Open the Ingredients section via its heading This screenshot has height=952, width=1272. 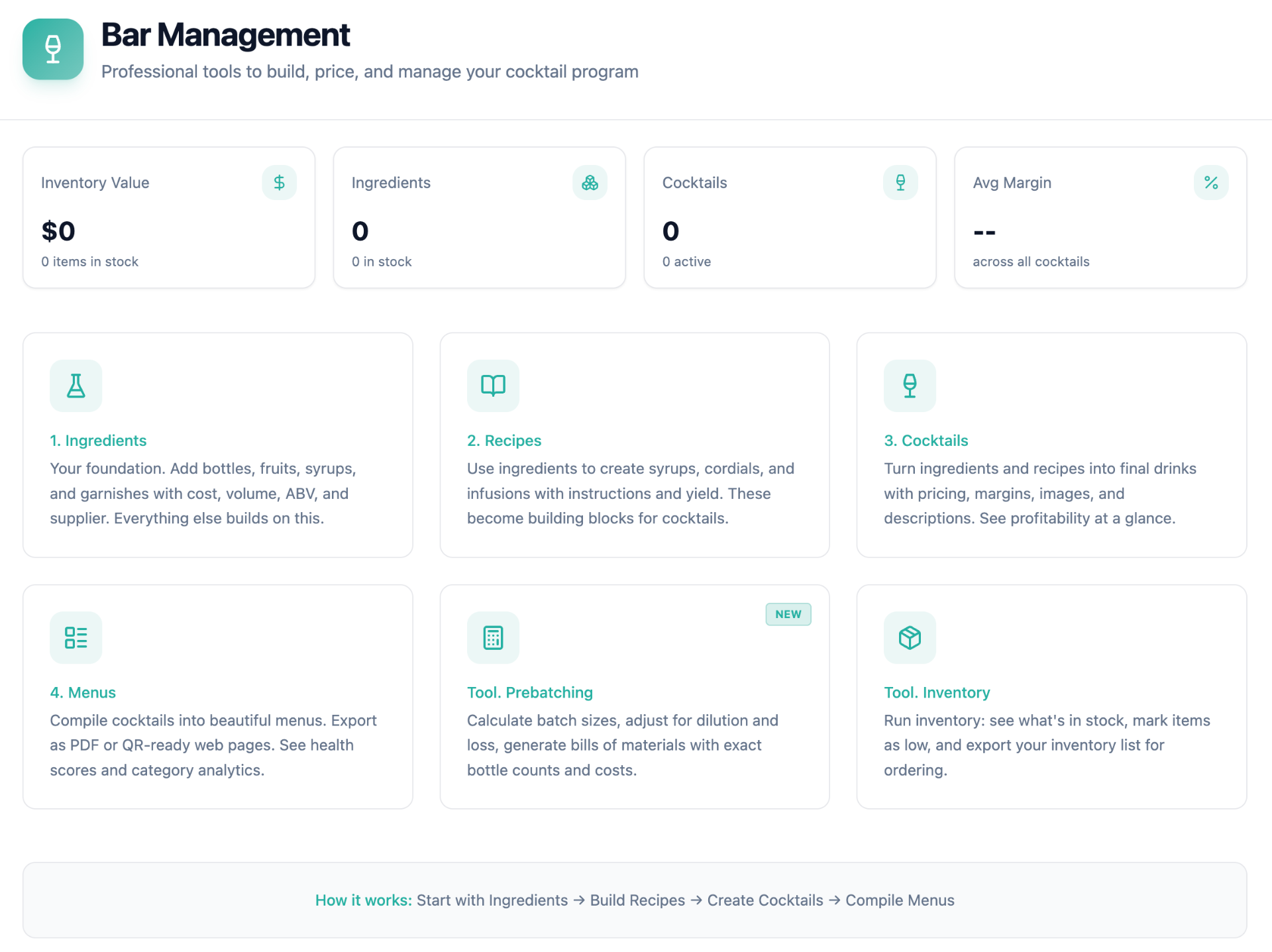pyautogui.click(x=98, y=440)
